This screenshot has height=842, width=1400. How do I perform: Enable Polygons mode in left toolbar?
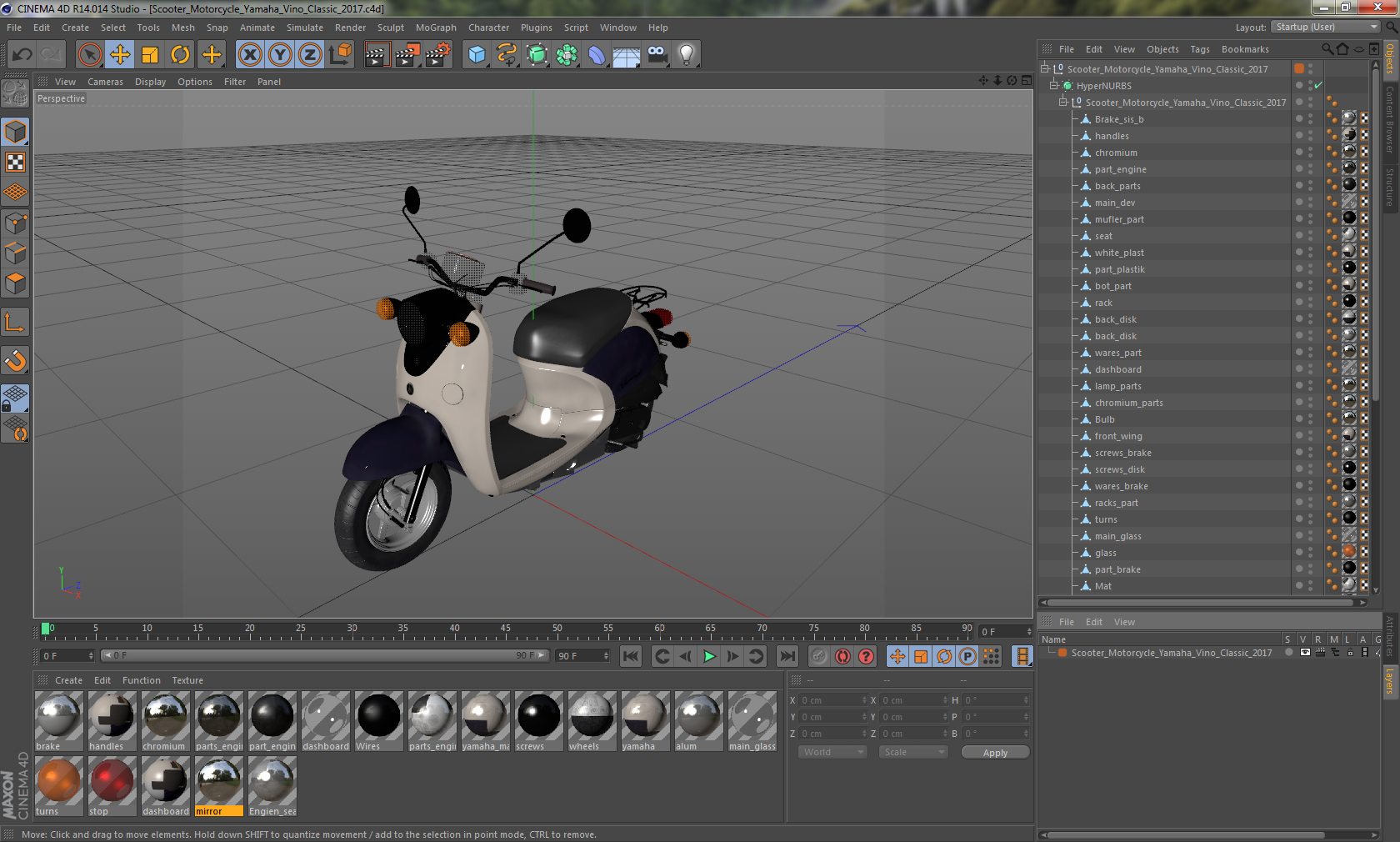(x=16, y=283)
